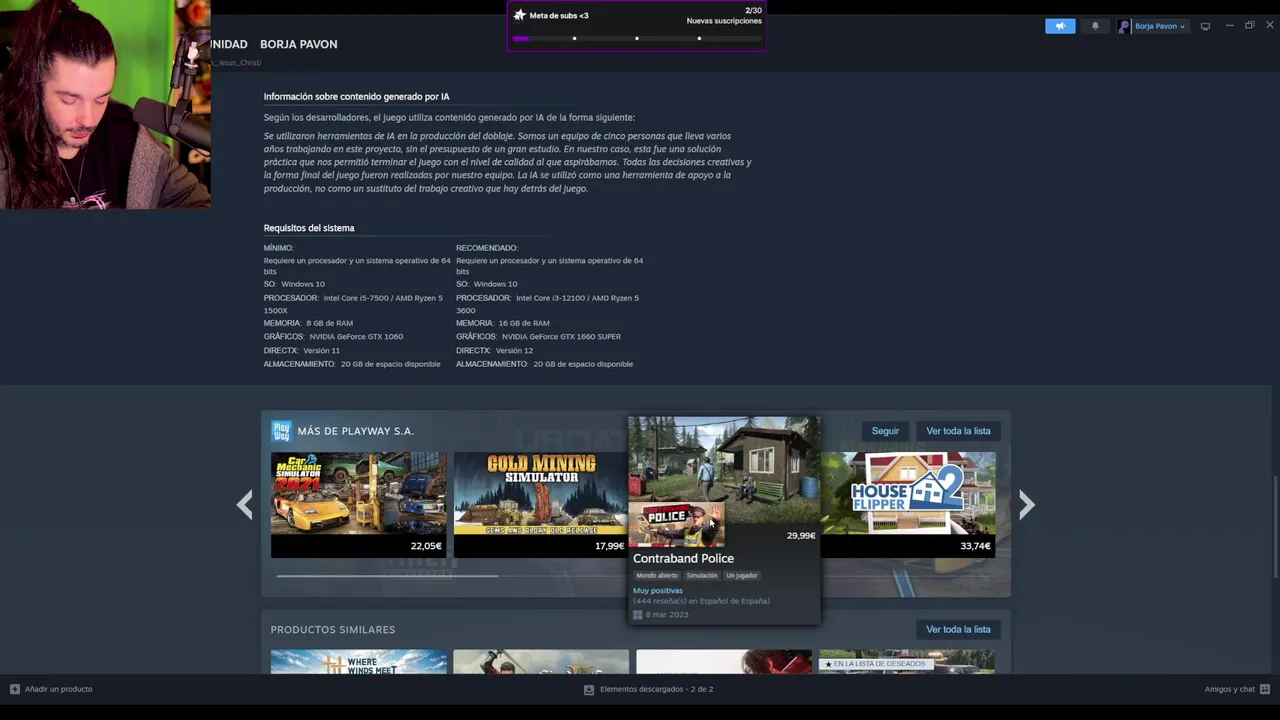The width and height of the screenshot is (1280, 720).
Task: Open Where Winds Meet similar product thumbnail
Action: tap(359, 661)
